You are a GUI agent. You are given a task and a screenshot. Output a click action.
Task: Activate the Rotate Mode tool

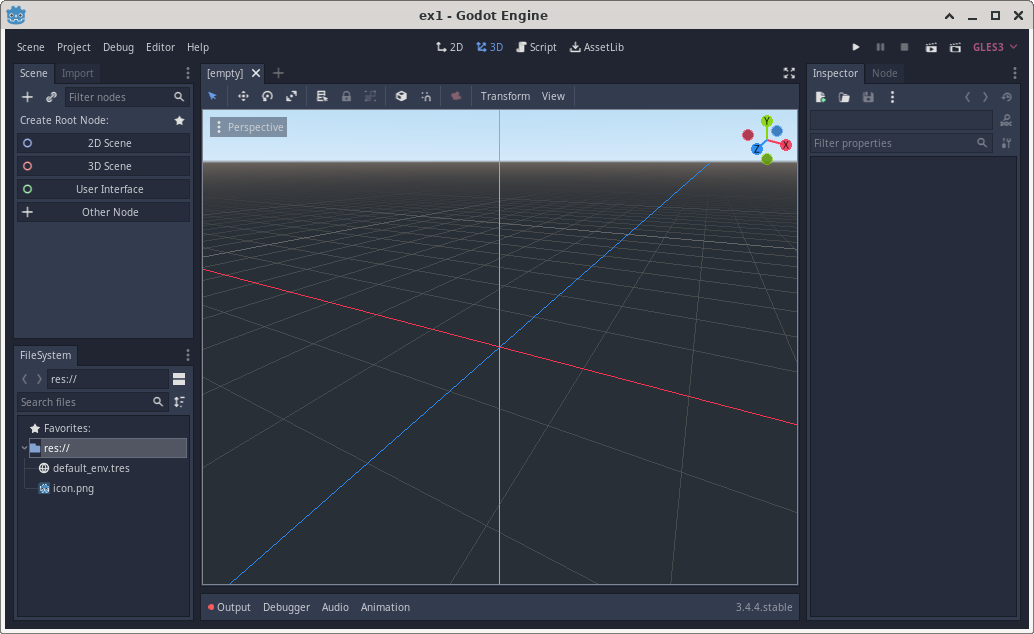click(267, 96)
